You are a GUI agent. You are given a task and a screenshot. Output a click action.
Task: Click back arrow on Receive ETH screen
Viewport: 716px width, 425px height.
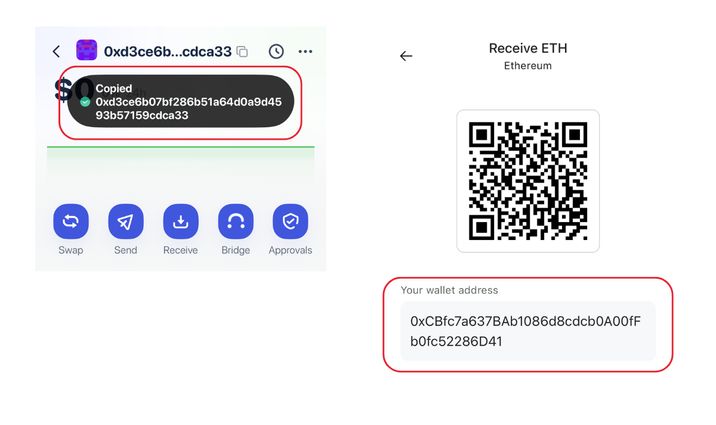[406, 56]
